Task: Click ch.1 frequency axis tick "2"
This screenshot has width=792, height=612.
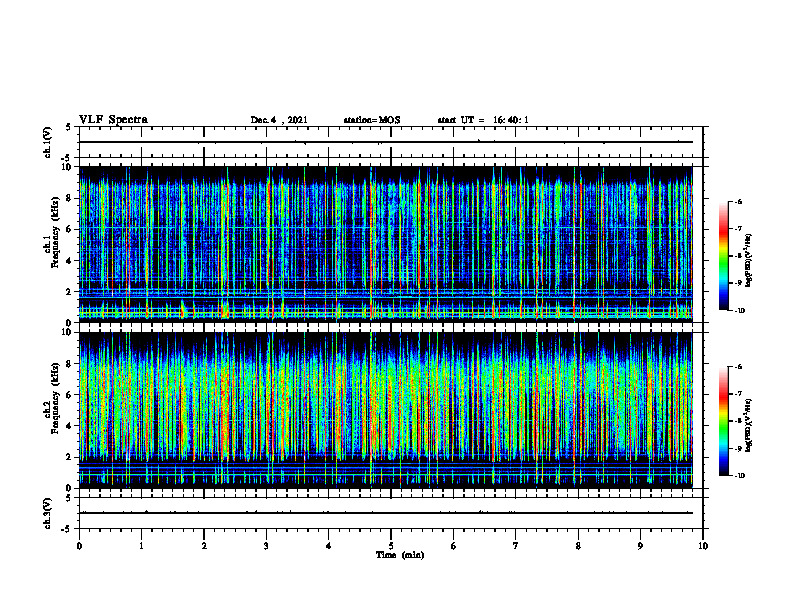Action: pyautogui.click(x=69, y=291)
